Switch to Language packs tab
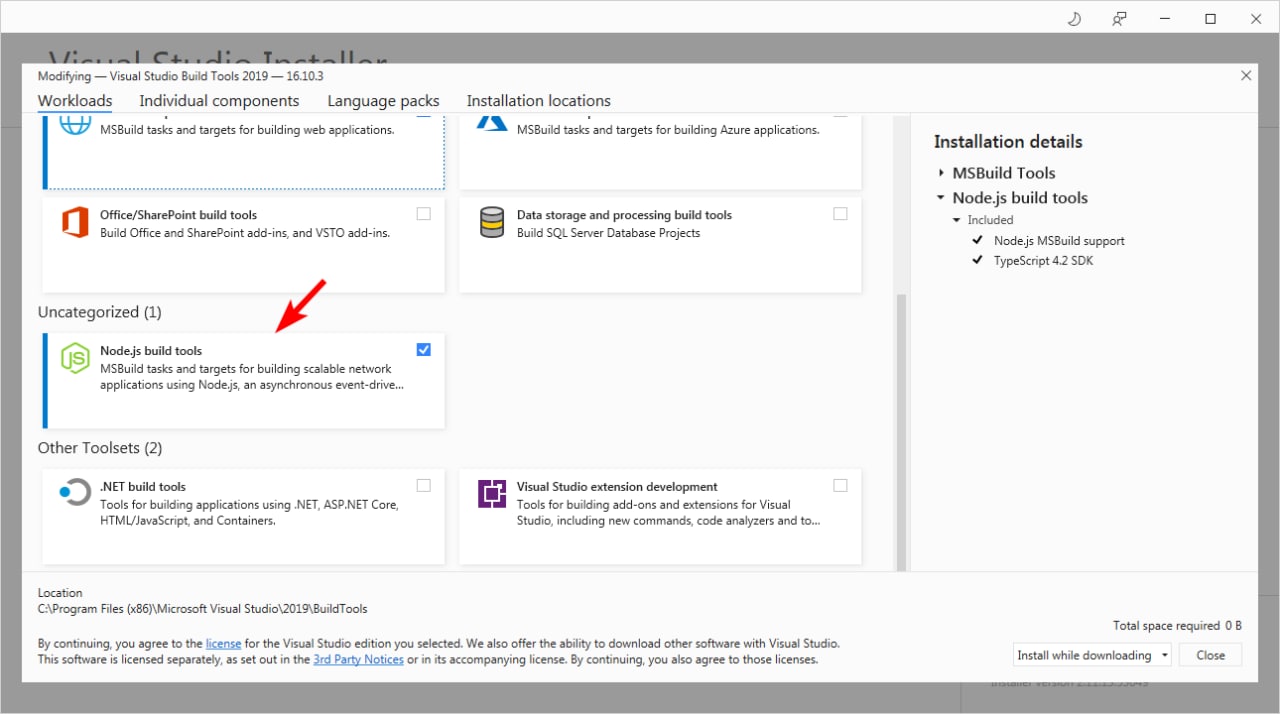Viewport: 1280px width, 714px height. click(x=383, y=100)
